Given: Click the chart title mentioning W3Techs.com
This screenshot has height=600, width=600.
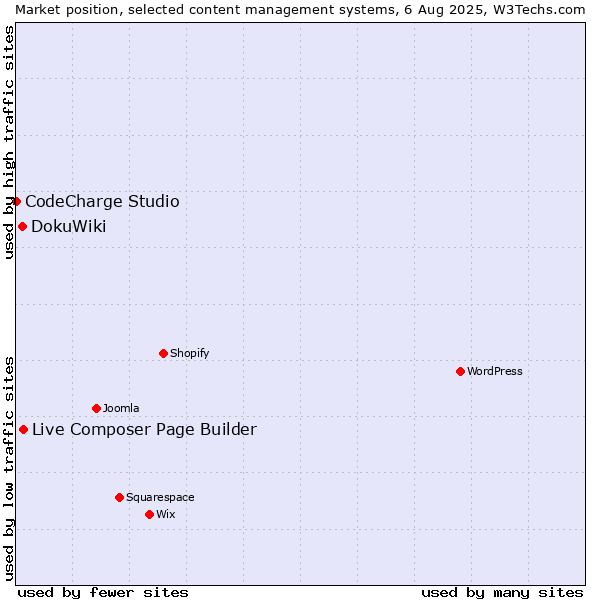Looking at the screenshot, I should pos(300,10).
